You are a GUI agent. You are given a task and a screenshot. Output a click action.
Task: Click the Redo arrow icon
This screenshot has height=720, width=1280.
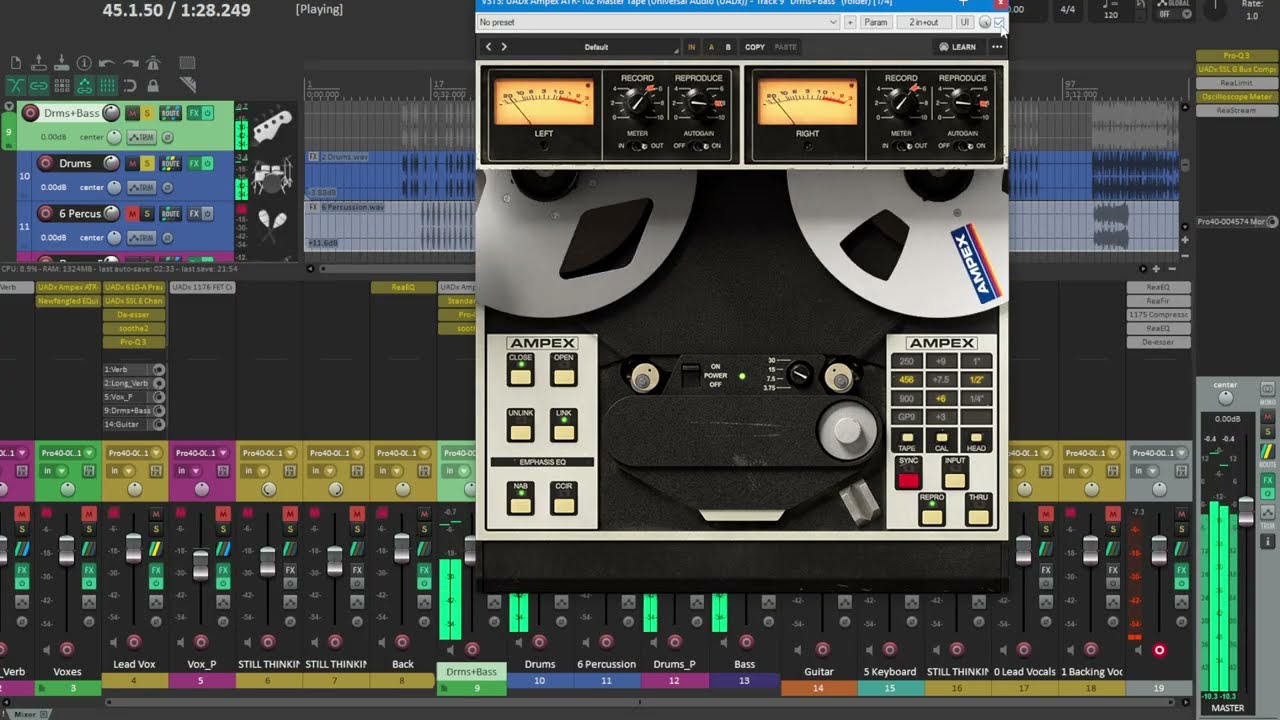tap(131, 62)
